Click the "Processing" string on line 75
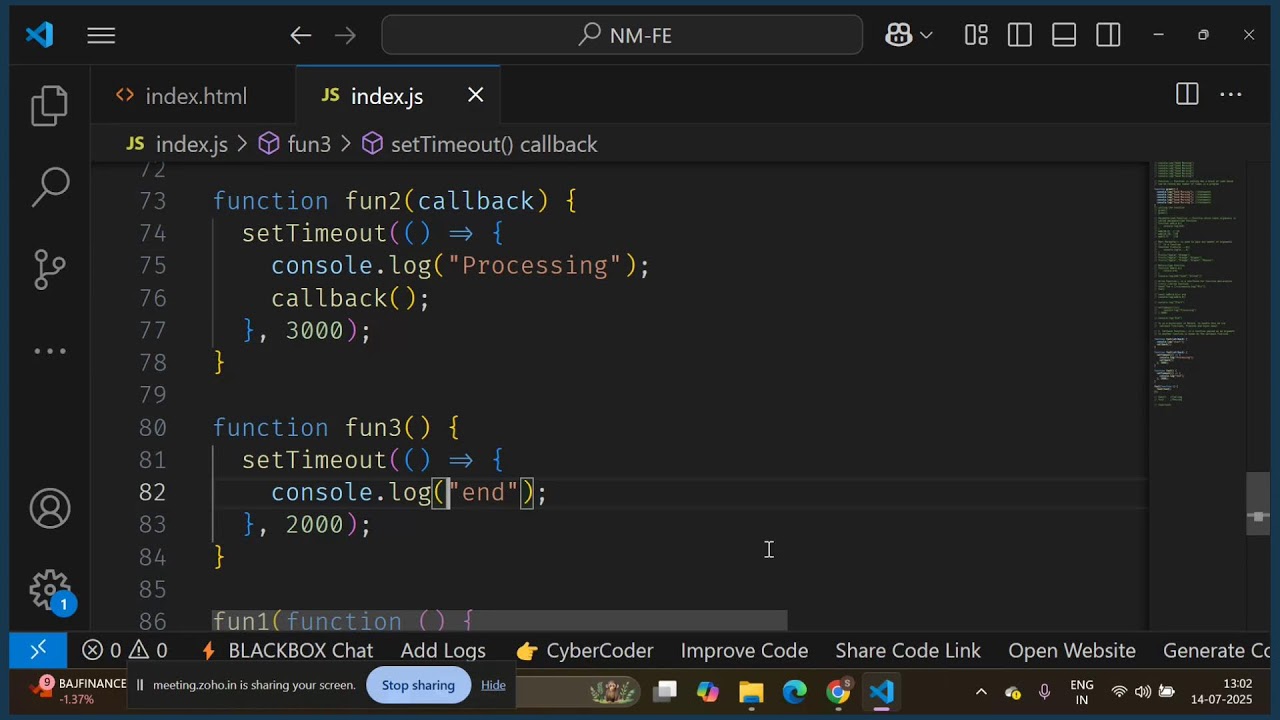Viewport: 1280px width, 720px height. click(x=535, y=265)
